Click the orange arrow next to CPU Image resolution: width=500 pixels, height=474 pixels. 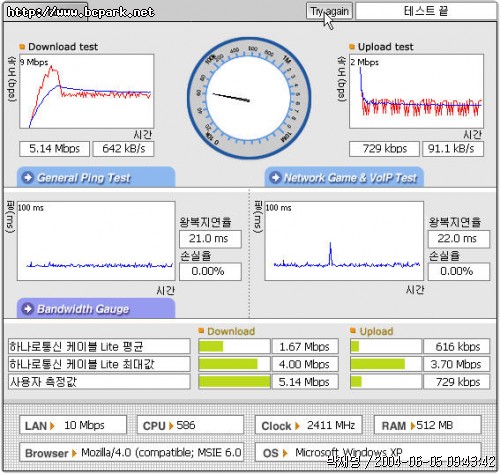click(x=171, y=426)
